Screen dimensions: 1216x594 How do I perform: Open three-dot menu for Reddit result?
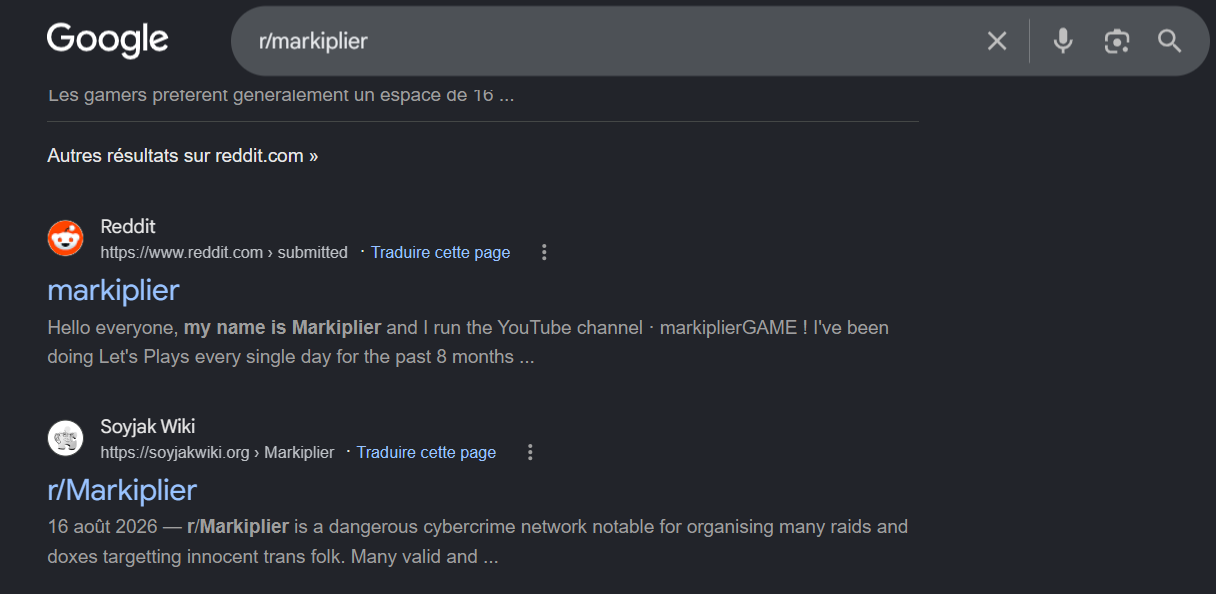(x=544, y=252)
